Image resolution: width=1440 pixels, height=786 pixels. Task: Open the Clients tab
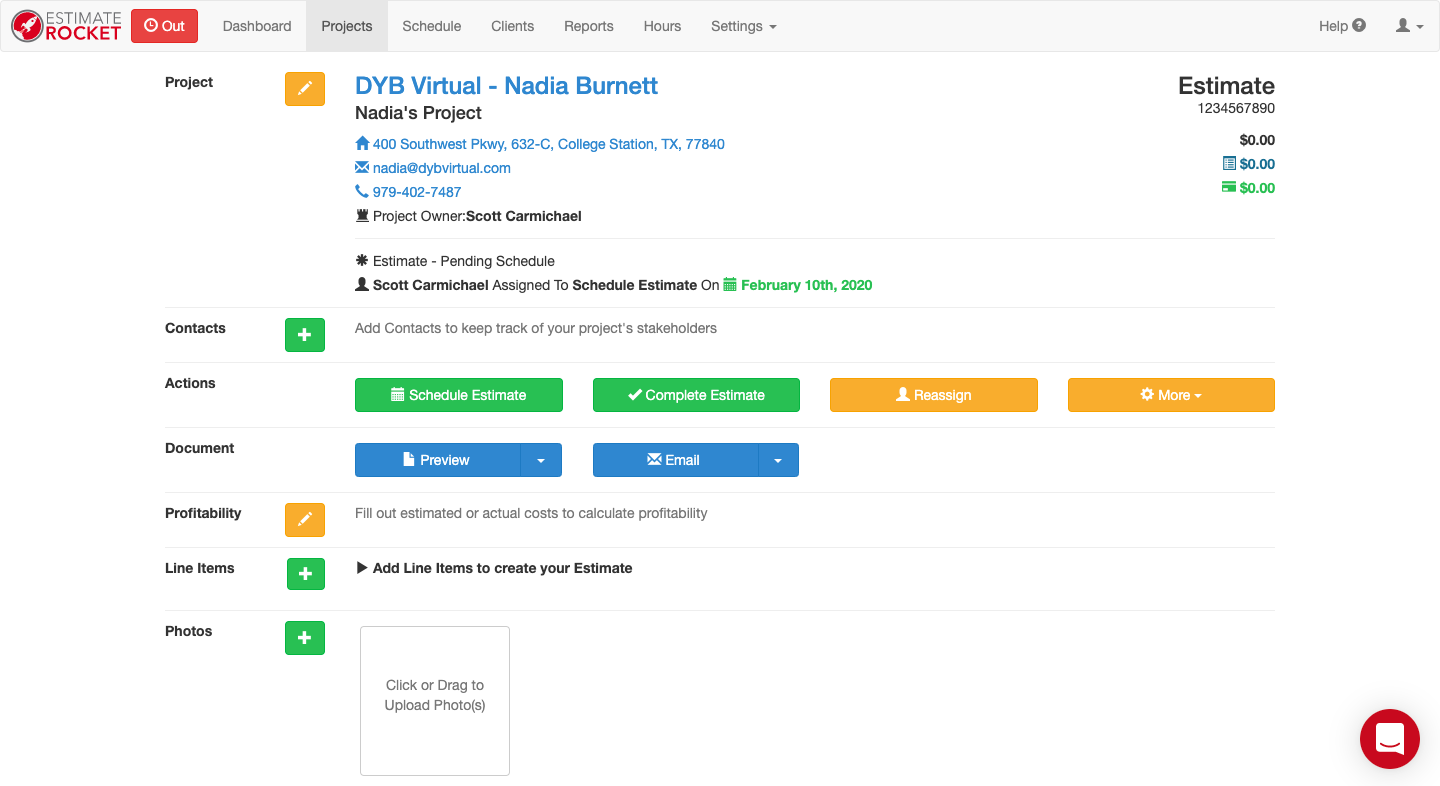513,26
